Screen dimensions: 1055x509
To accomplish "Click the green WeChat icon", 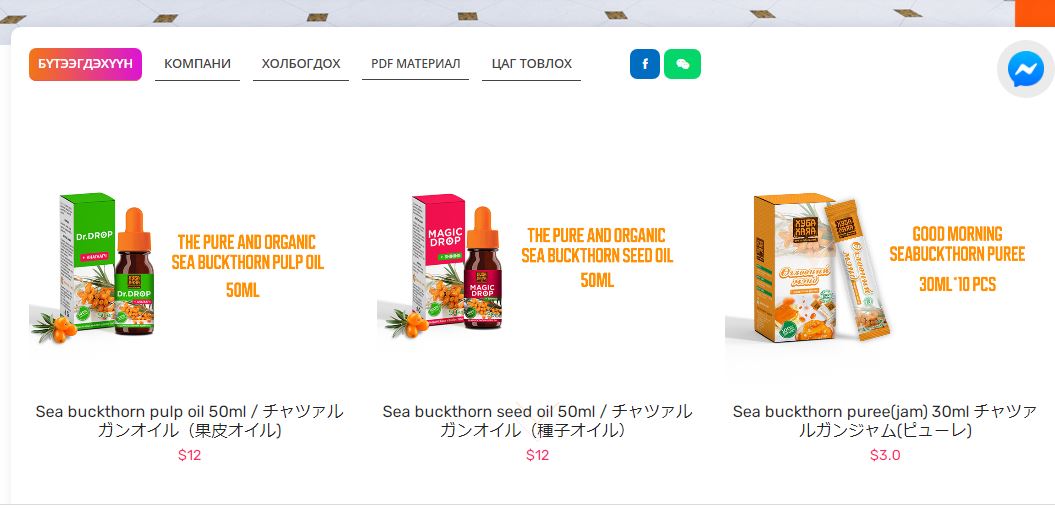I will pyautogui.click(x=682, y=64).
